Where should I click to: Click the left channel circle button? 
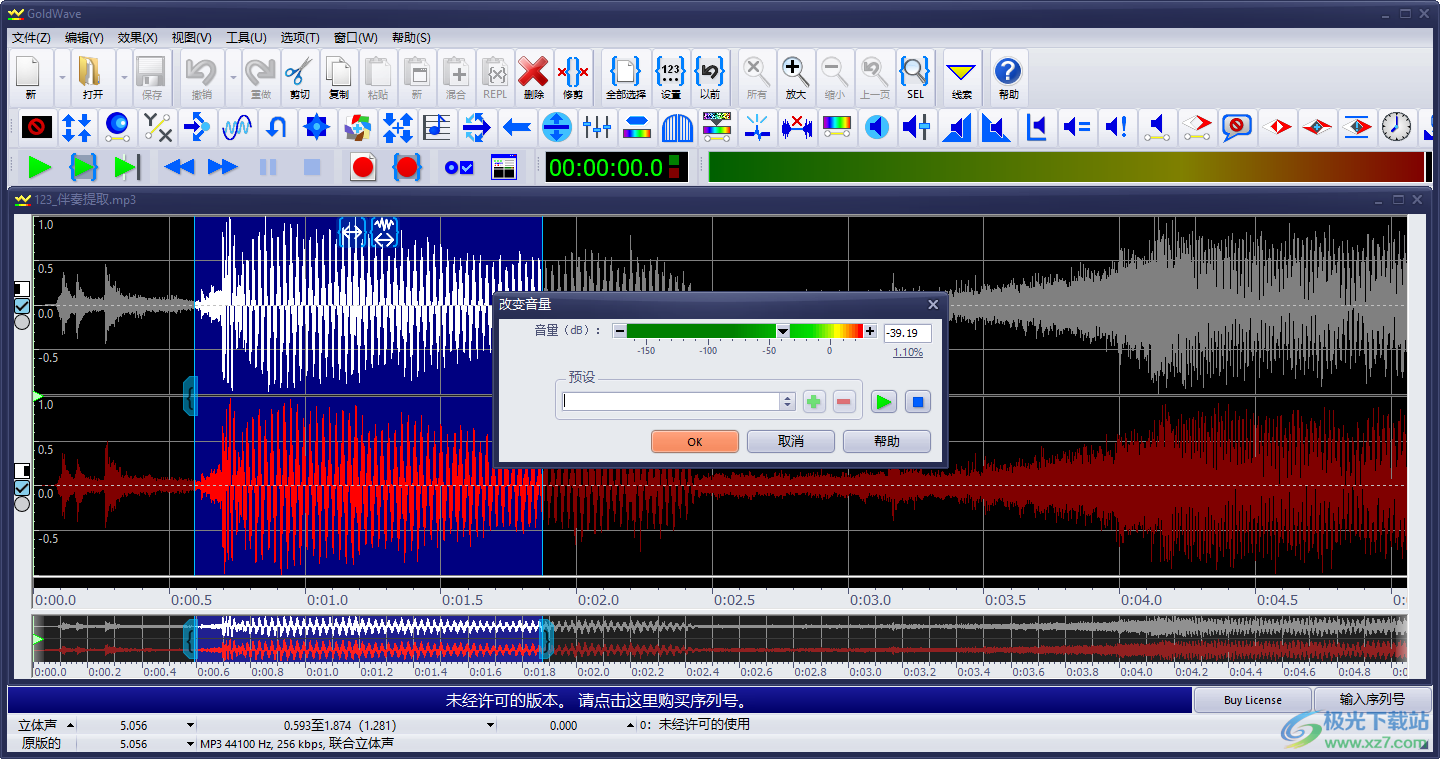(22, 322)
